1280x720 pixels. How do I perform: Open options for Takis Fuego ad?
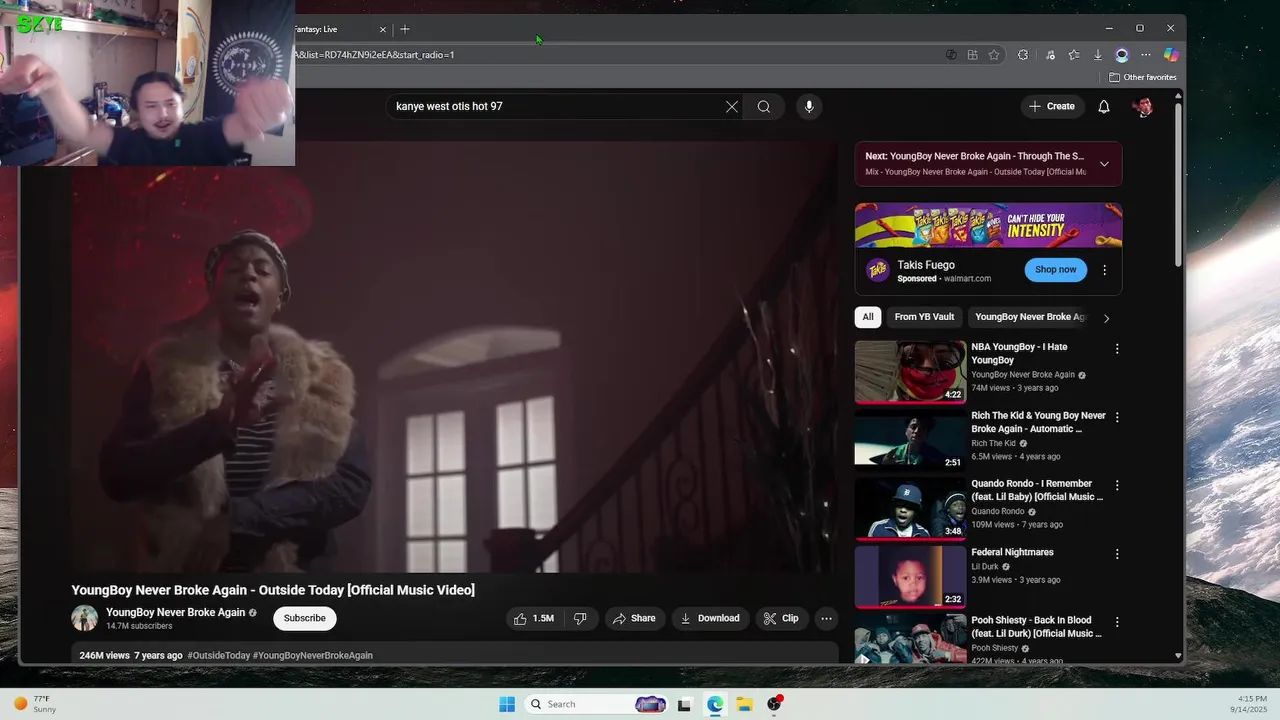pos(1104,270)
